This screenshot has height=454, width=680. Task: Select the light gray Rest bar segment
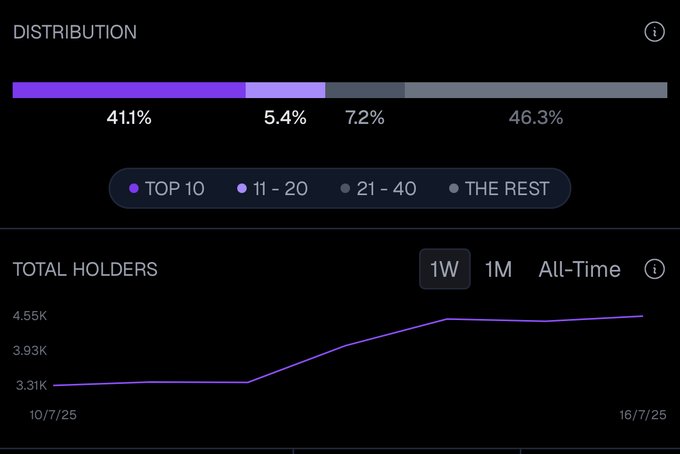pyautogui.click(x=536, y=90)
